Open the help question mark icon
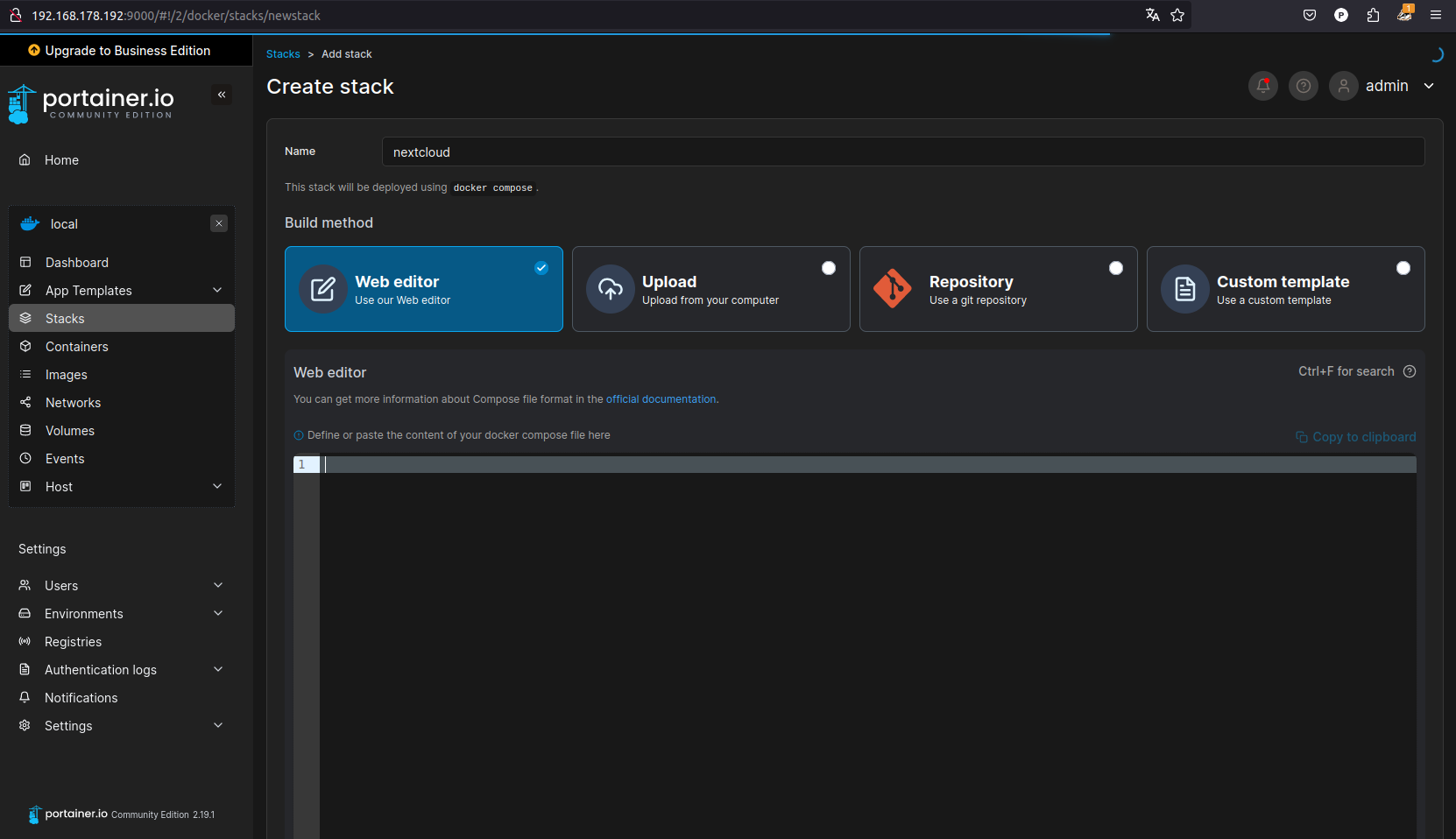This screenshot has height=839, width=1456. (x=1303, y=86)
